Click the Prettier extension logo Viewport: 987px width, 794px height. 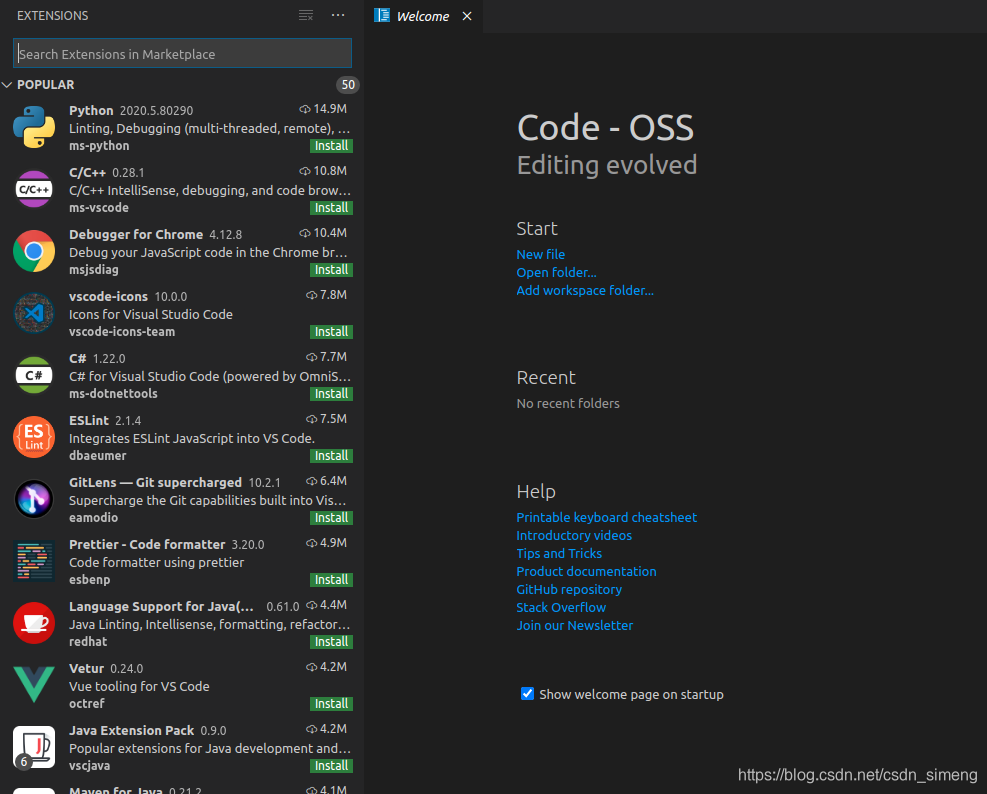click(x=34, y=561)
